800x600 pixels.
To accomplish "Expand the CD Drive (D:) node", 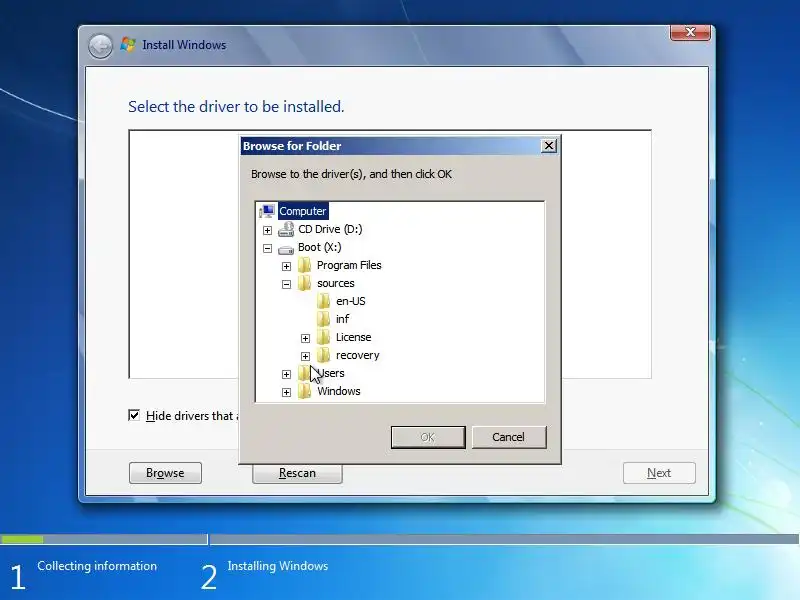I will (x=267, y=231).
